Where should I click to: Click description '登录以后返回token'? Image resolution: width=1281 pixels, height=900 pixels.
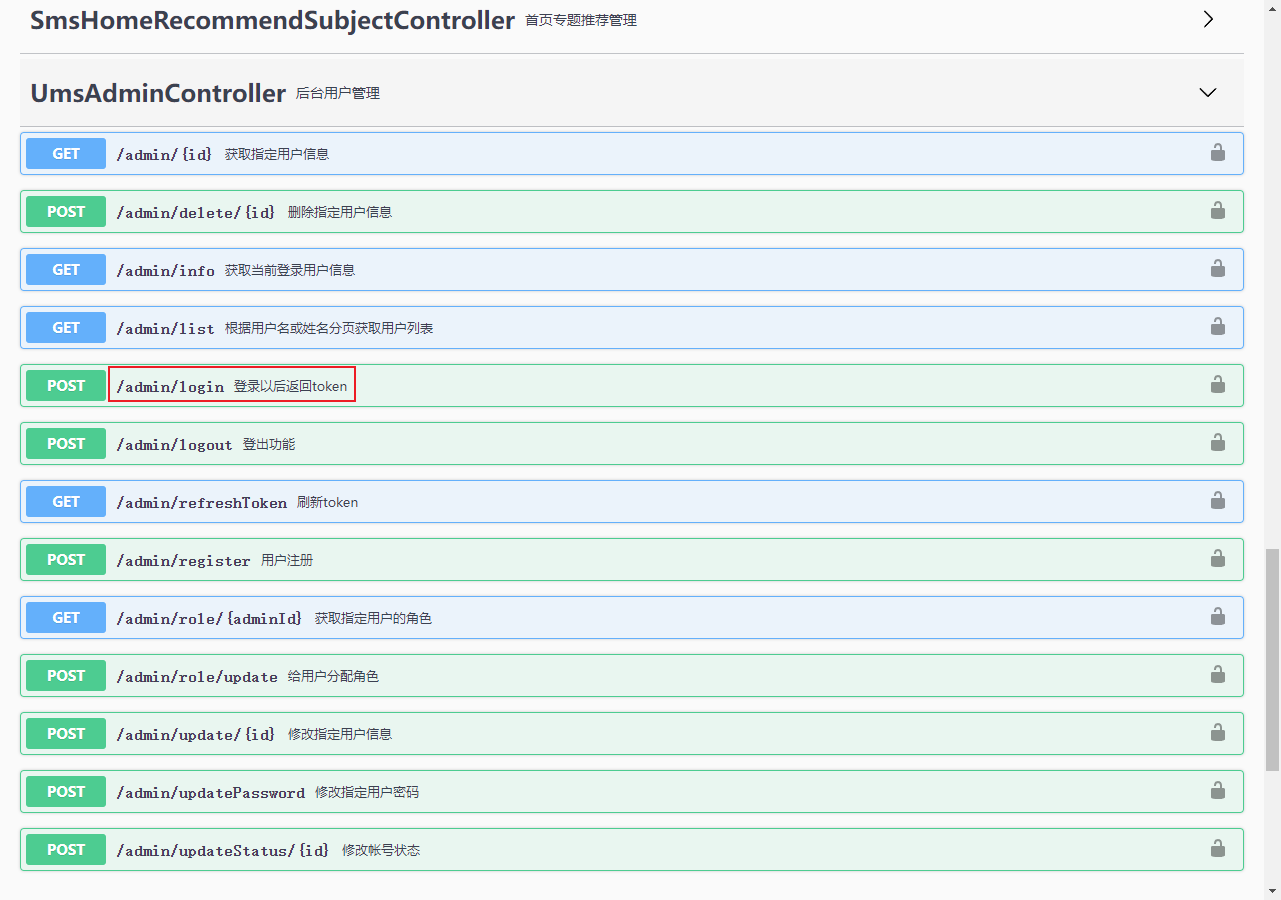coord(290,386)
